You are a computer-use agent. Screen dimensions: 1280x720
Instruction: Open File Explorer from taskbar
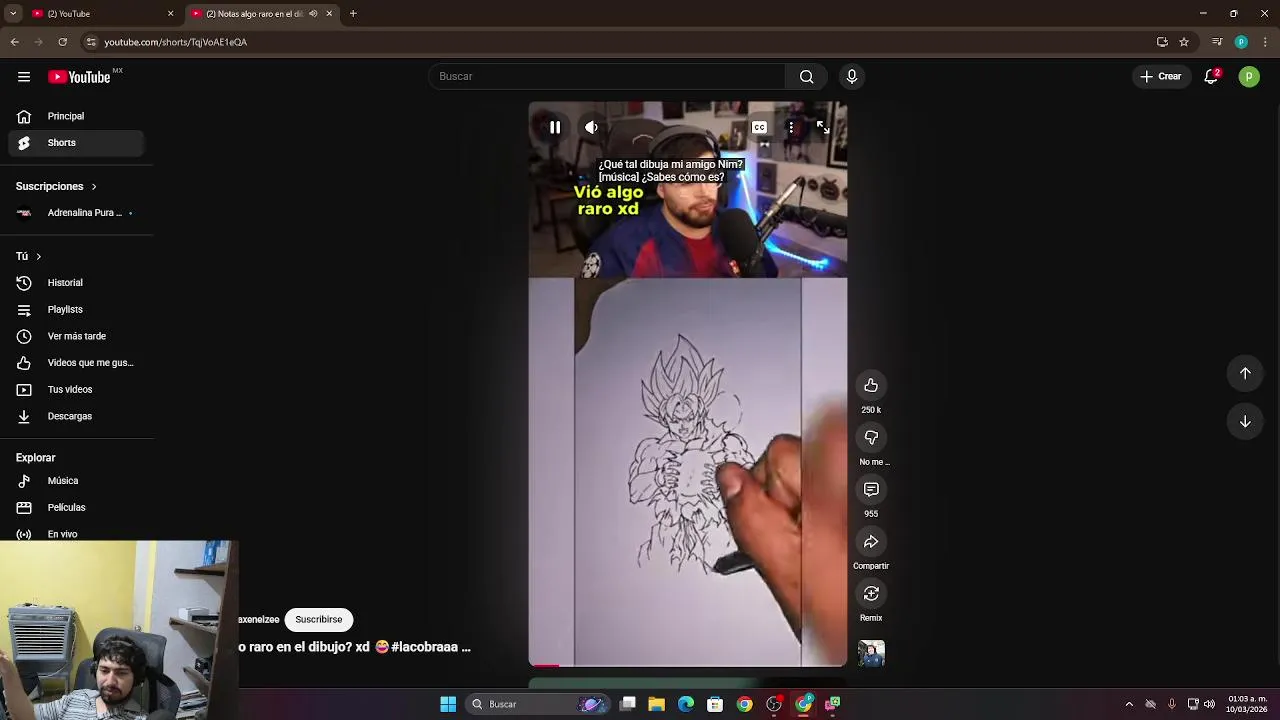click(656, 704)
